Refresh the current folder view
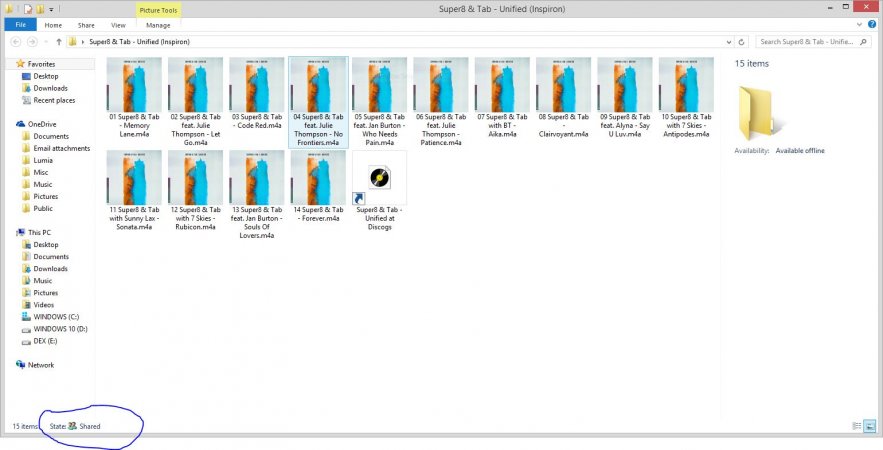Image resolution: width=883 pixels, height=450 pixels. point(741,42)
